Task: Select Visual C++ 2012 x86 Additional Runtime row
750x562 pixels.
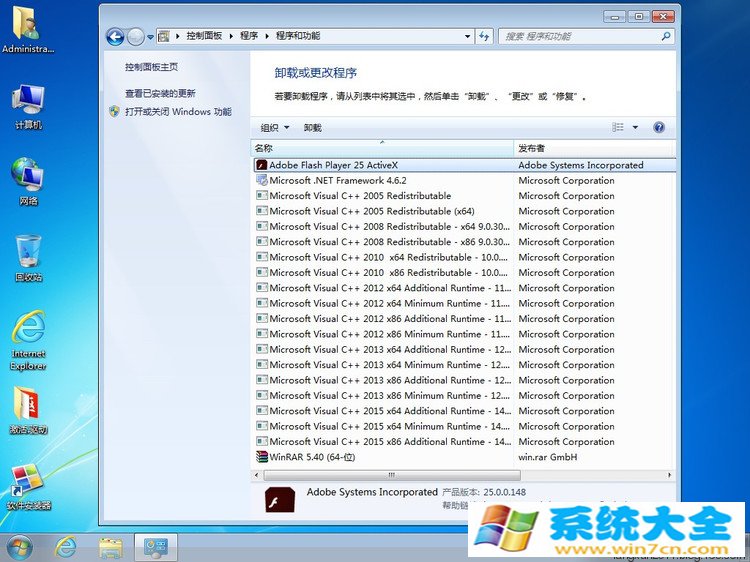Action: pos(463,319)
